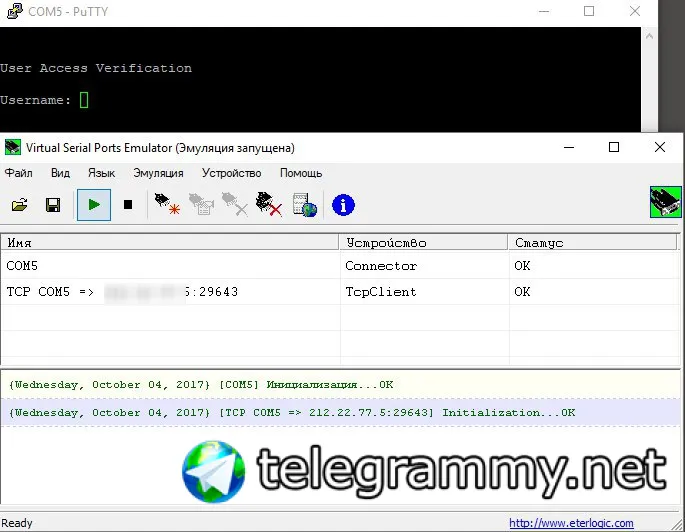Viewport: 685px width, 532px height.
Task: Sort by the Устройство column header
Action: click(x=424, y=242)
